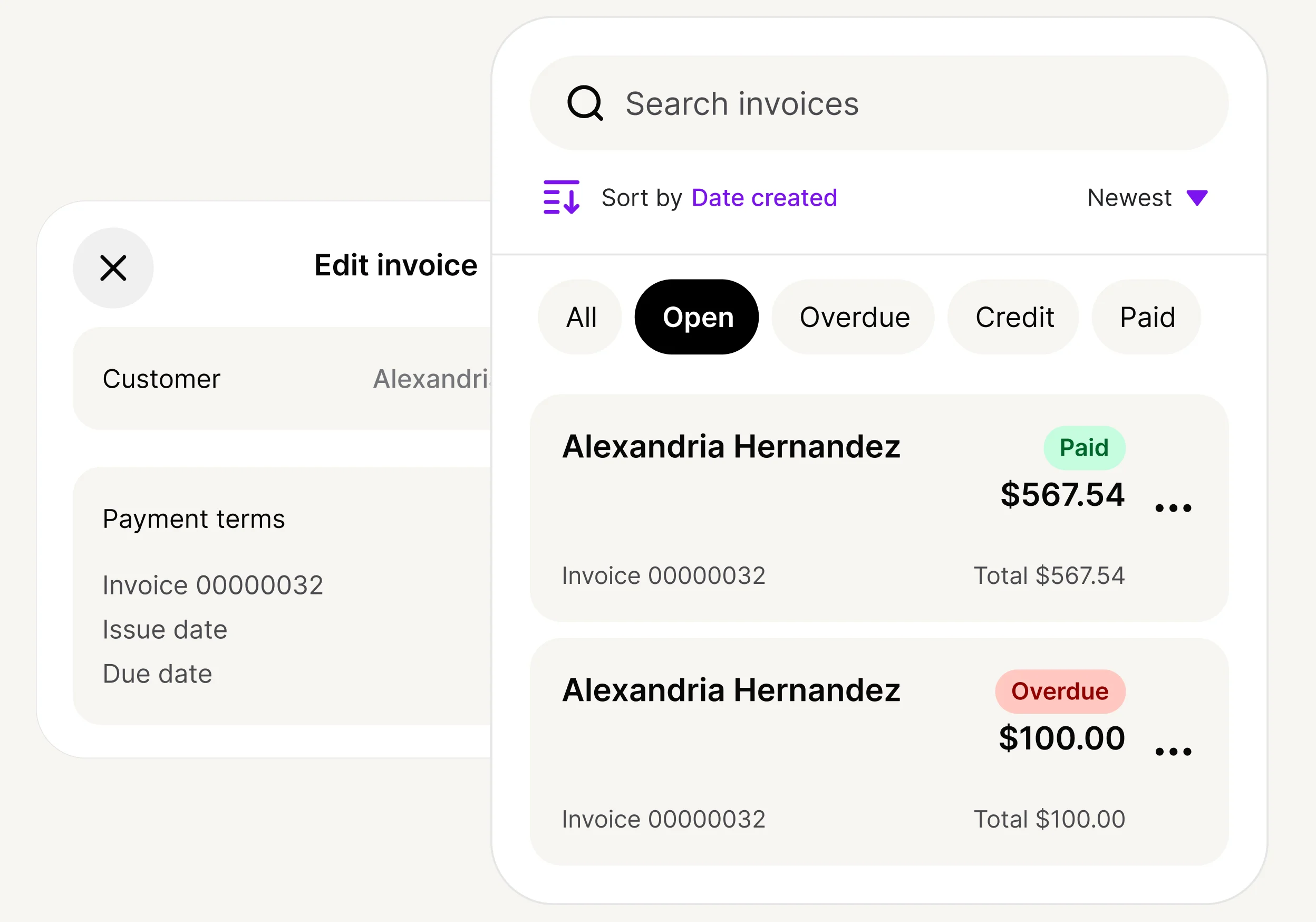The height and width of the screenshot is (922, 1316).
Task: Click the Search invoices field
Action: pyautogui.click(x=879, y=103)
